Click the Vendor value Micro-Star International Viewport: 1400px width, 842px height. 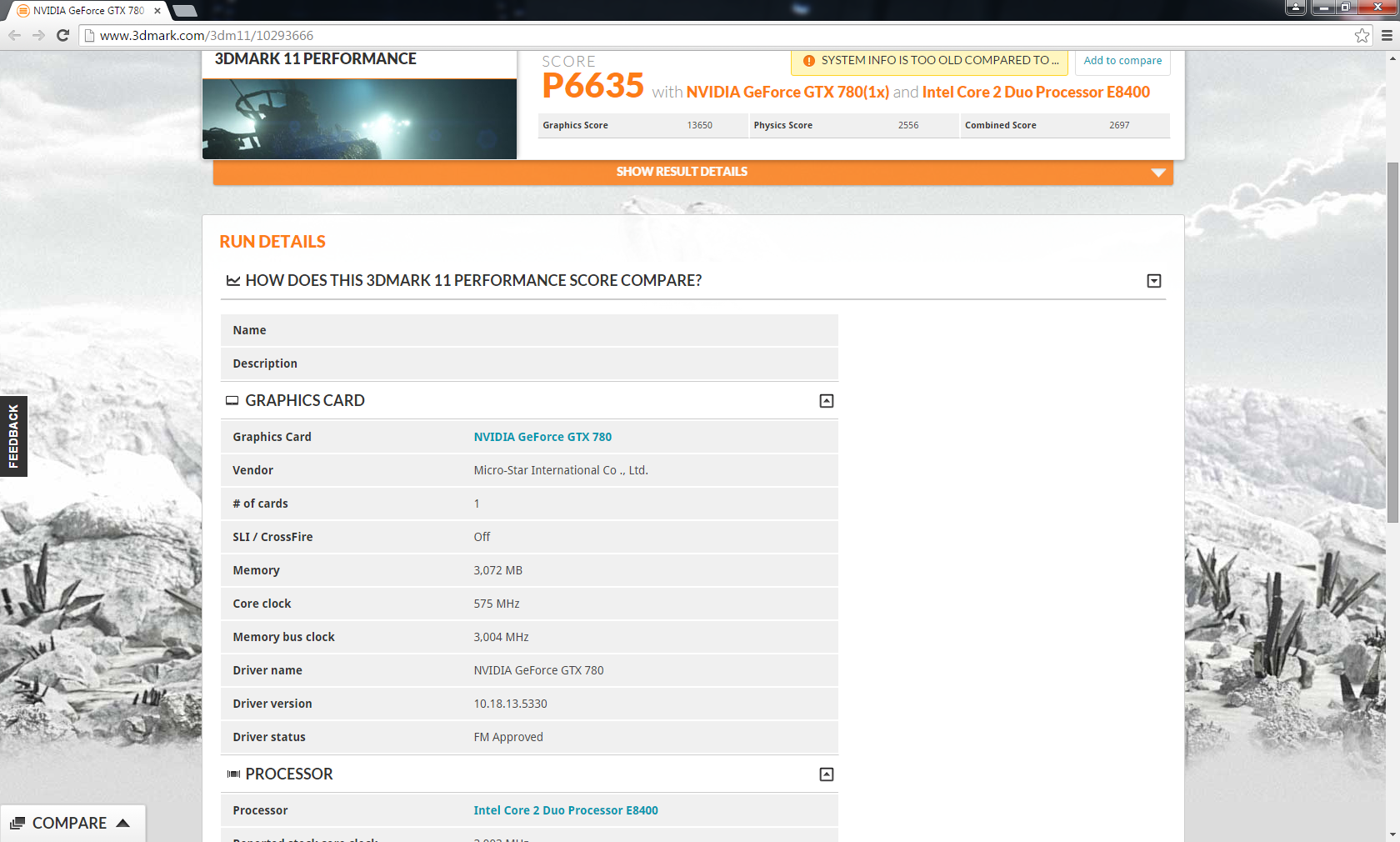pos(561,470)
